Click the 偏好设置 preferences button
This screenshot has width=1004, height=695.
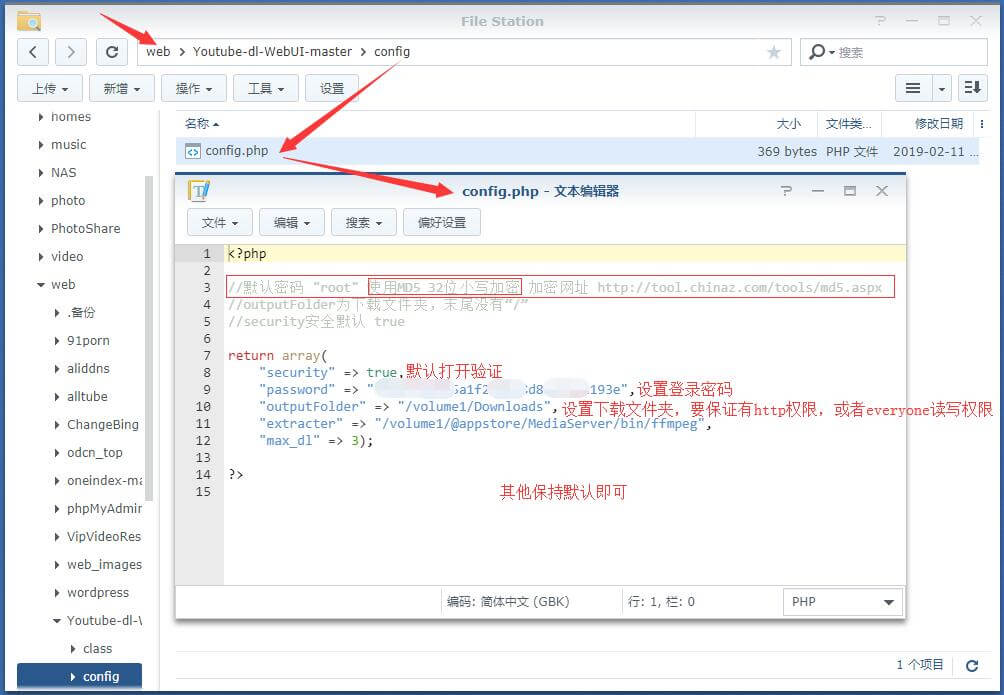point(441,222)
